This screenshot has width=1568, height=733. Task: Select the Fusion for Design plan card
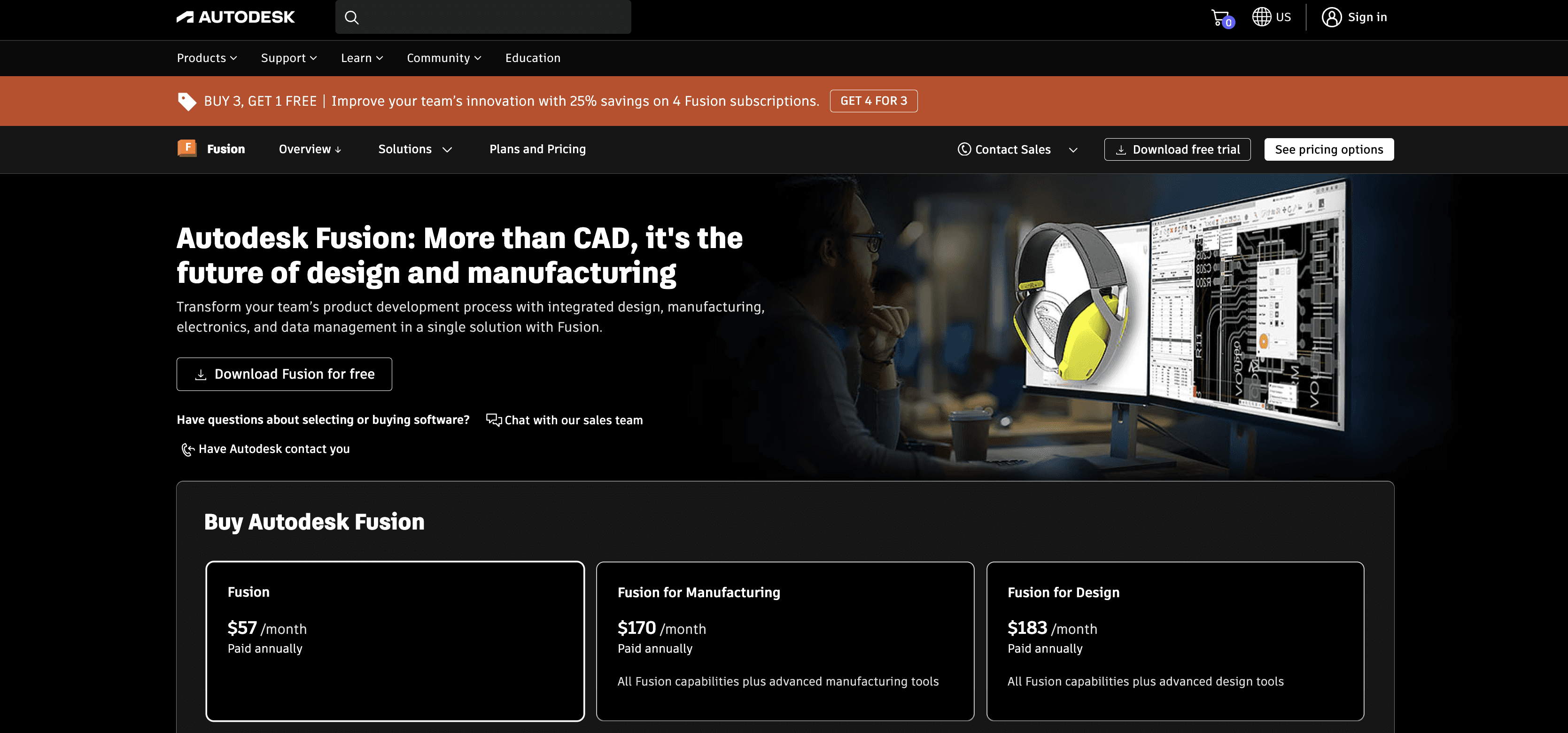click(x=1175, y=641)
